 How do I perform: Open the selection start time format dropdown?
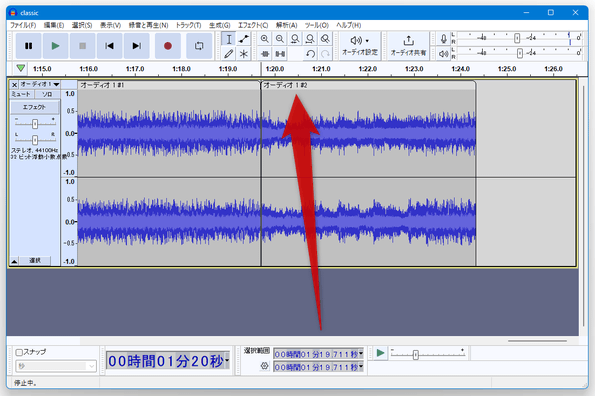pos(360,354)
